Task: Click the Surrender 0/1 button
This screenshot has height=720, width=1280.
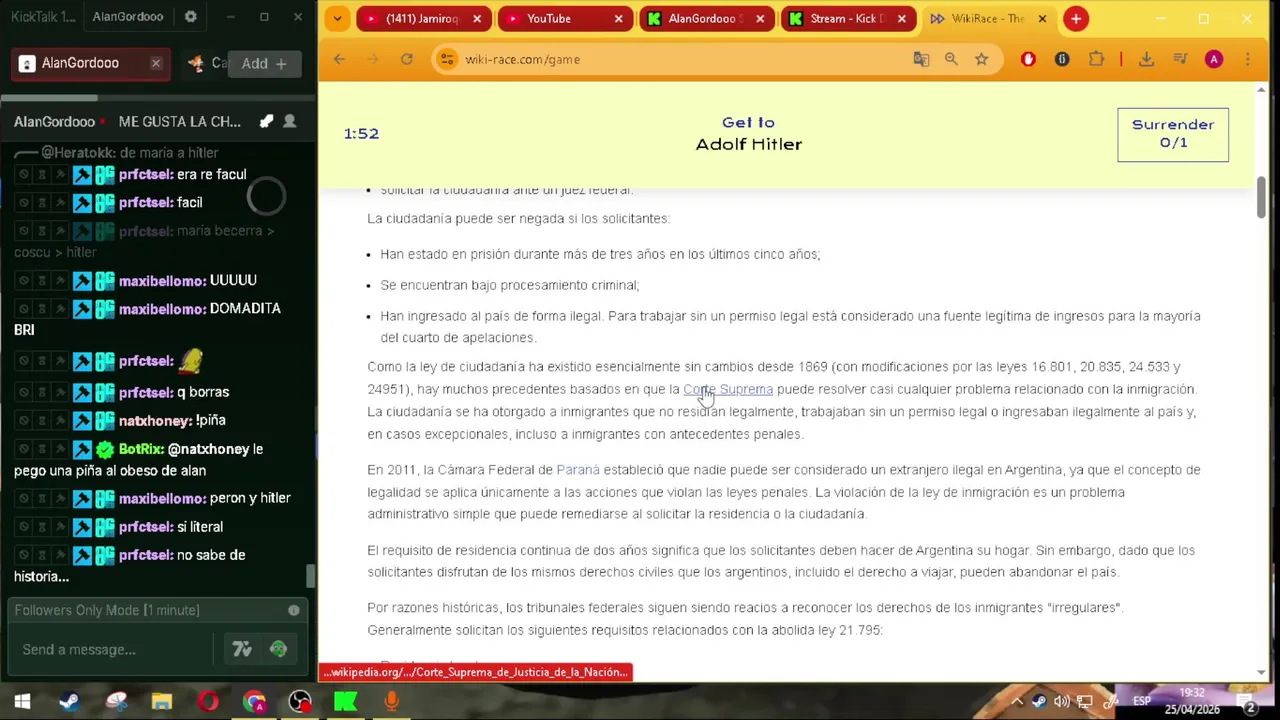Action: (x=1173, y=134)
